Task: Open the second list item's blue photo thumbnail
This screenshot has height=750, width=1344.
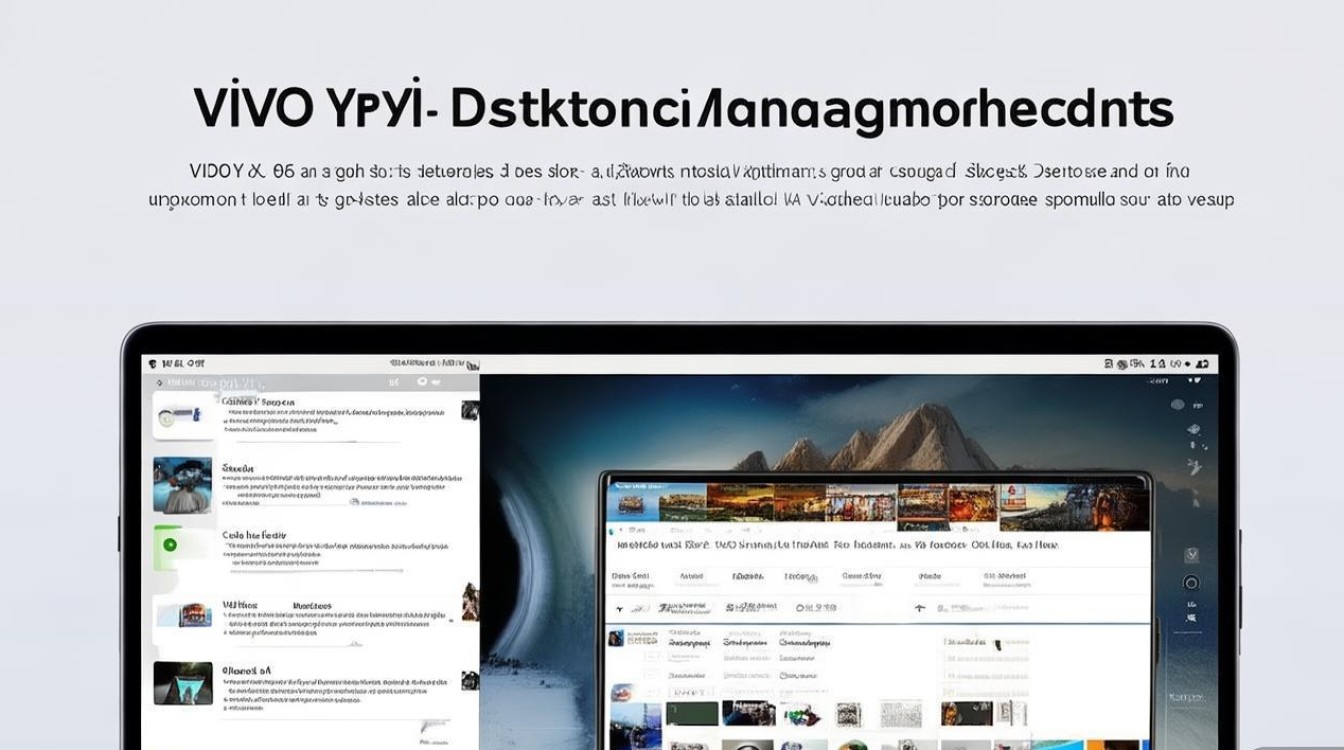Action: [183, 485]
